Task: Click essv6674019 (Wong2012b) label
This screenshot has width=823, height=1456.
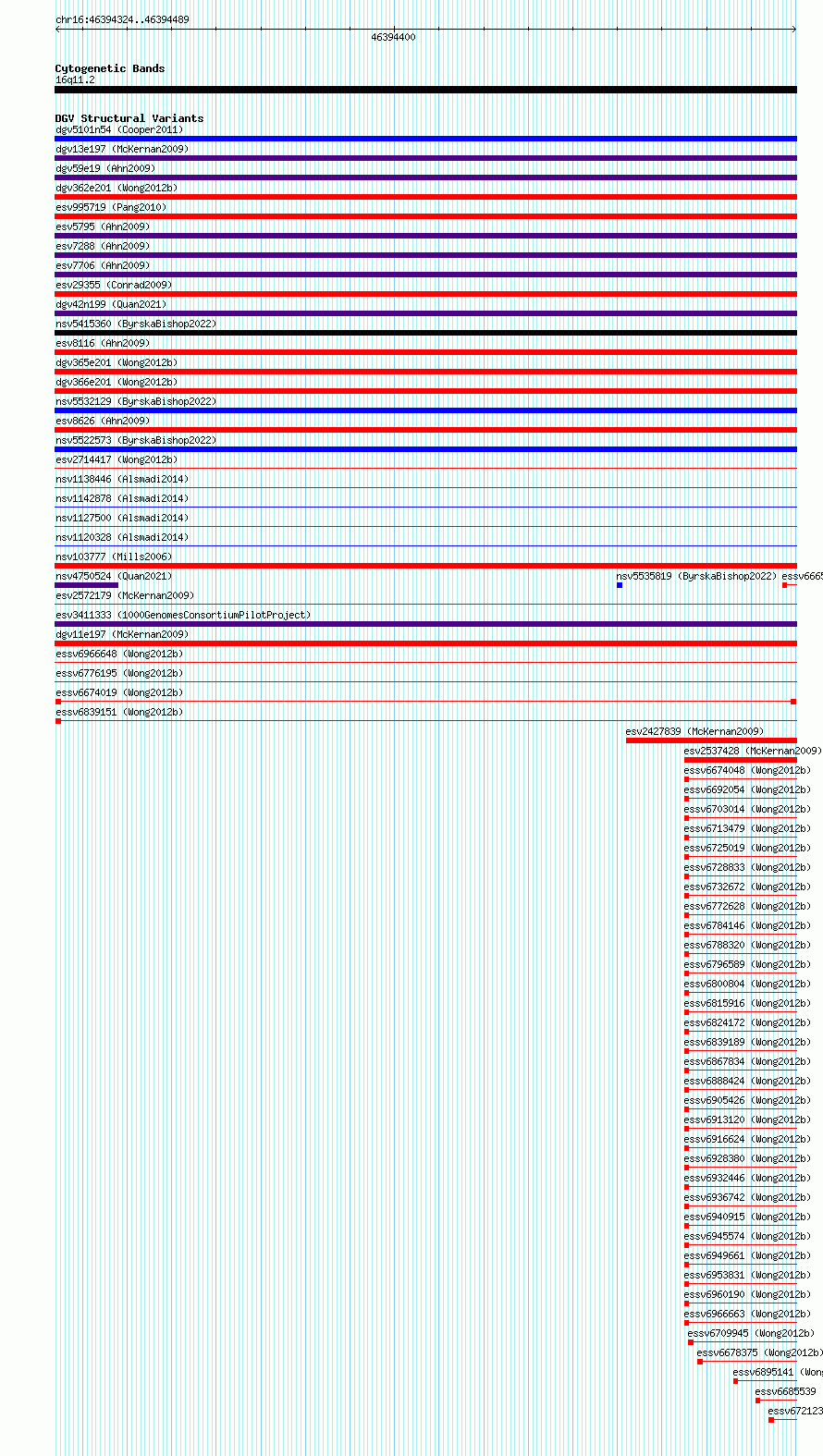Action: (x=119, y=692)
